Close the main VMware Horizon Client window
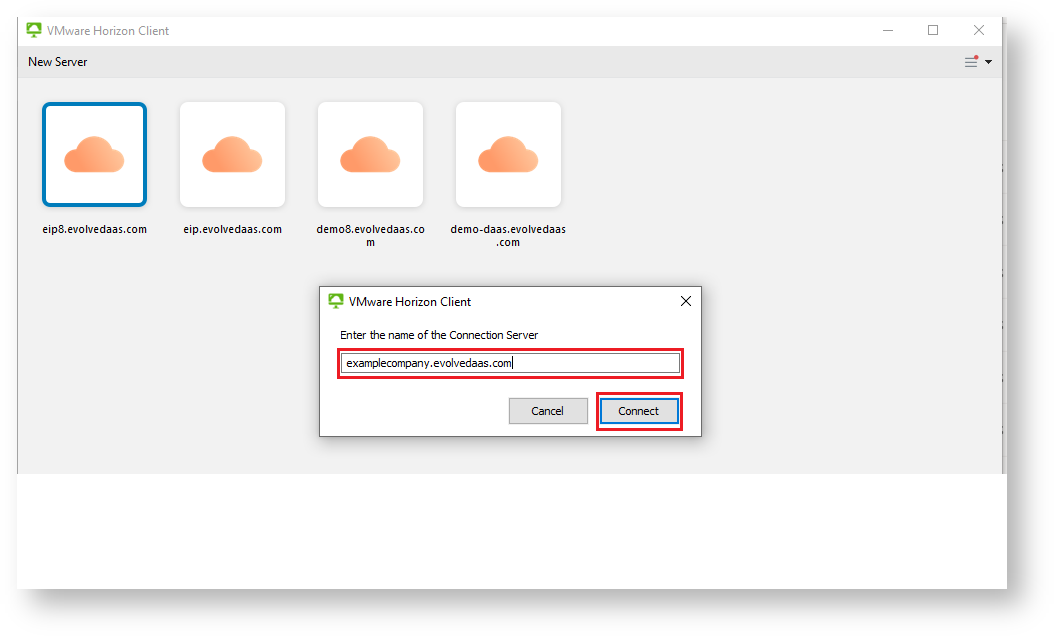1055x637 pixels. 979,30
